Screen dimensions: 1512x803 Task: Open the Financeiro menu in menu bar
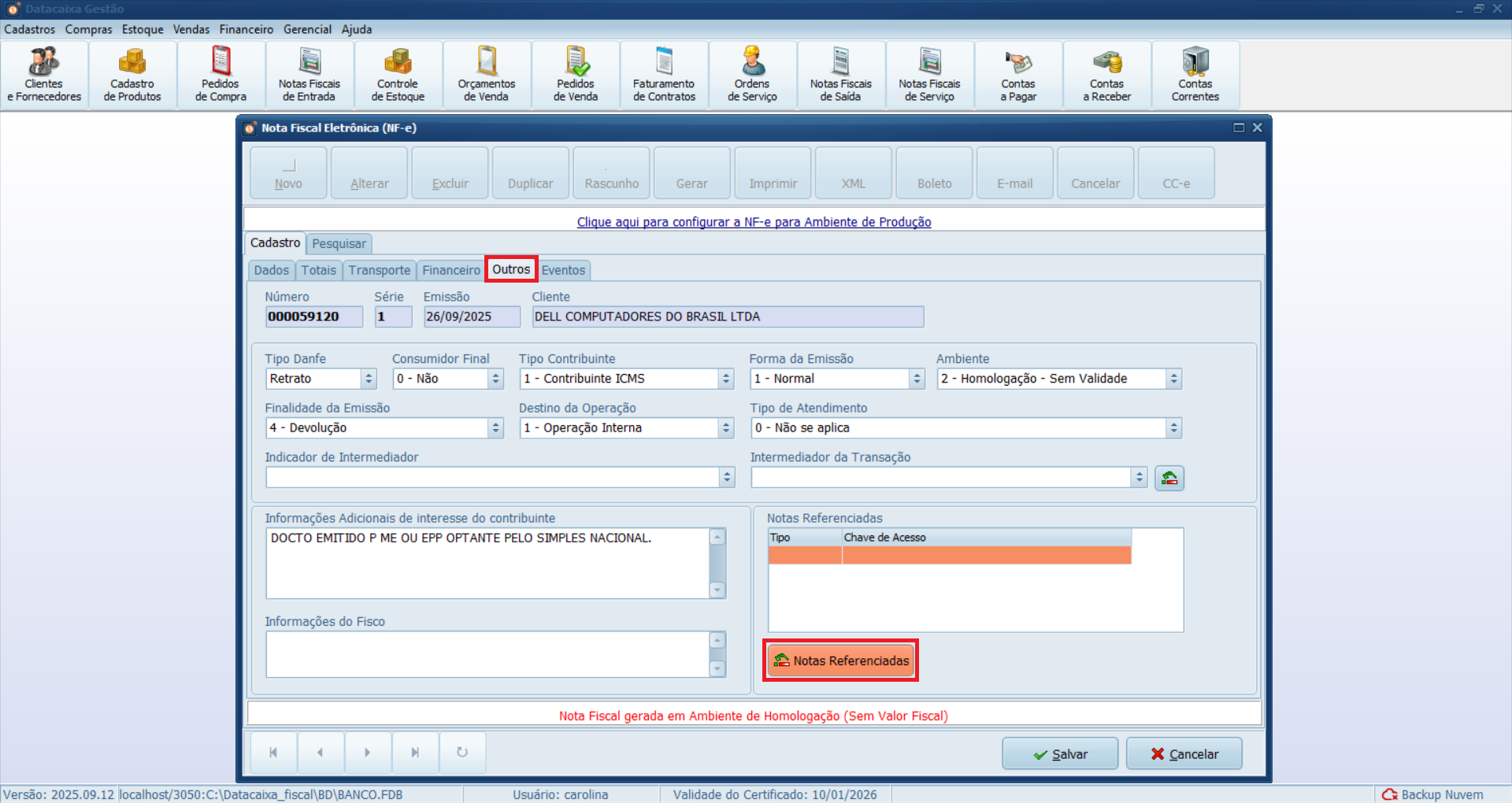246,29
